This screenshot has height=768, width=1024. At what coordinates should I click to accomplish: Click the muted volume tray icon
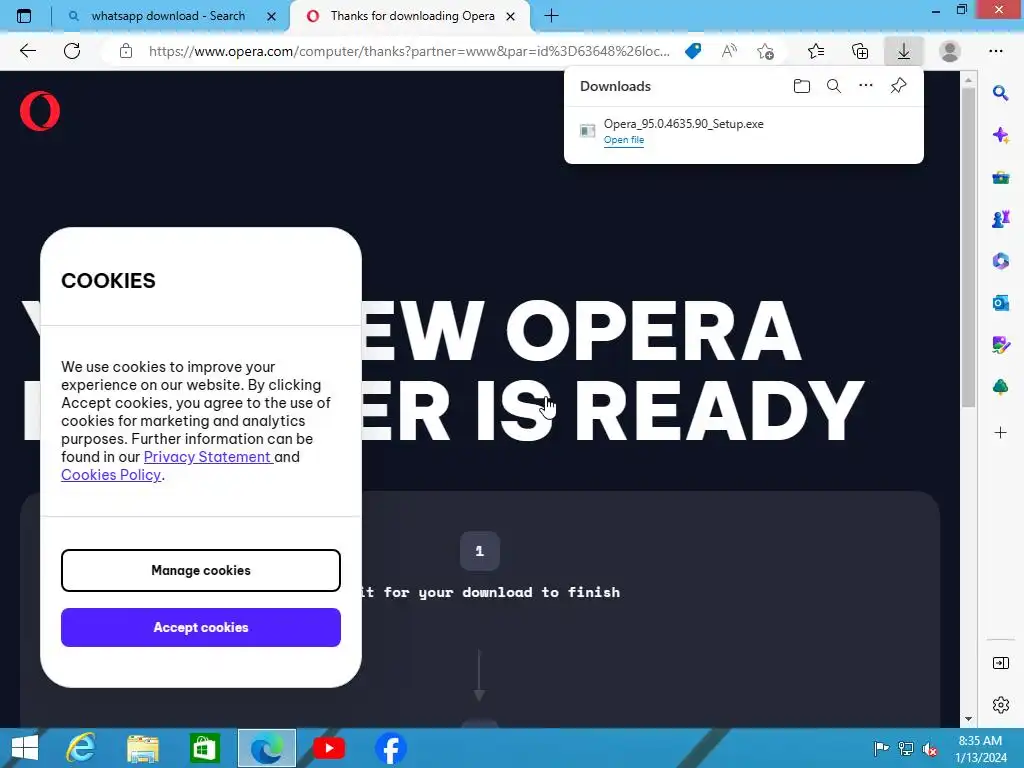coord(930,749)
